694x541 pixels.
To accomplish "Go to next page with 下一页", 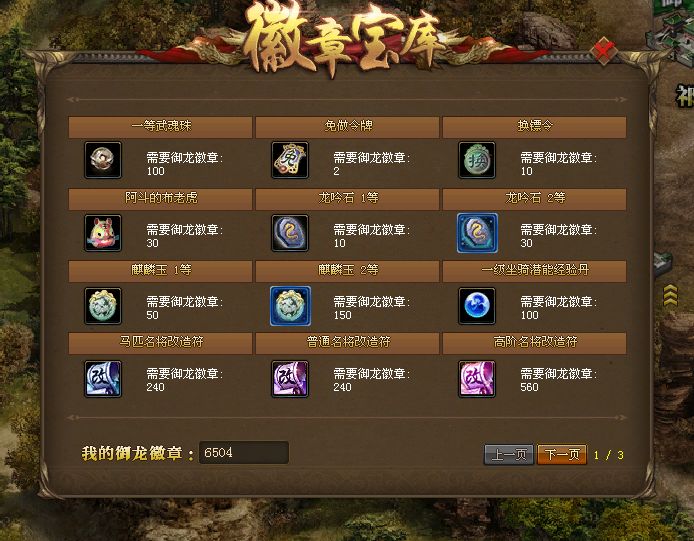I will (562, 455).
